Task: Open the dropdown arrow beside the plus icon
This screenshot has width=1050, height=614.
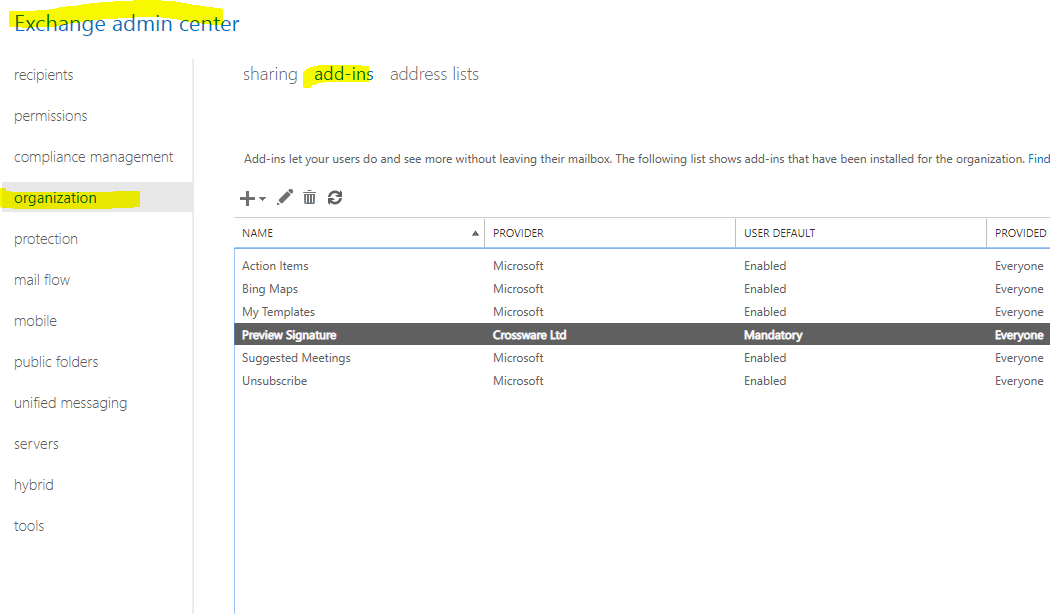Action: (262, 199)
